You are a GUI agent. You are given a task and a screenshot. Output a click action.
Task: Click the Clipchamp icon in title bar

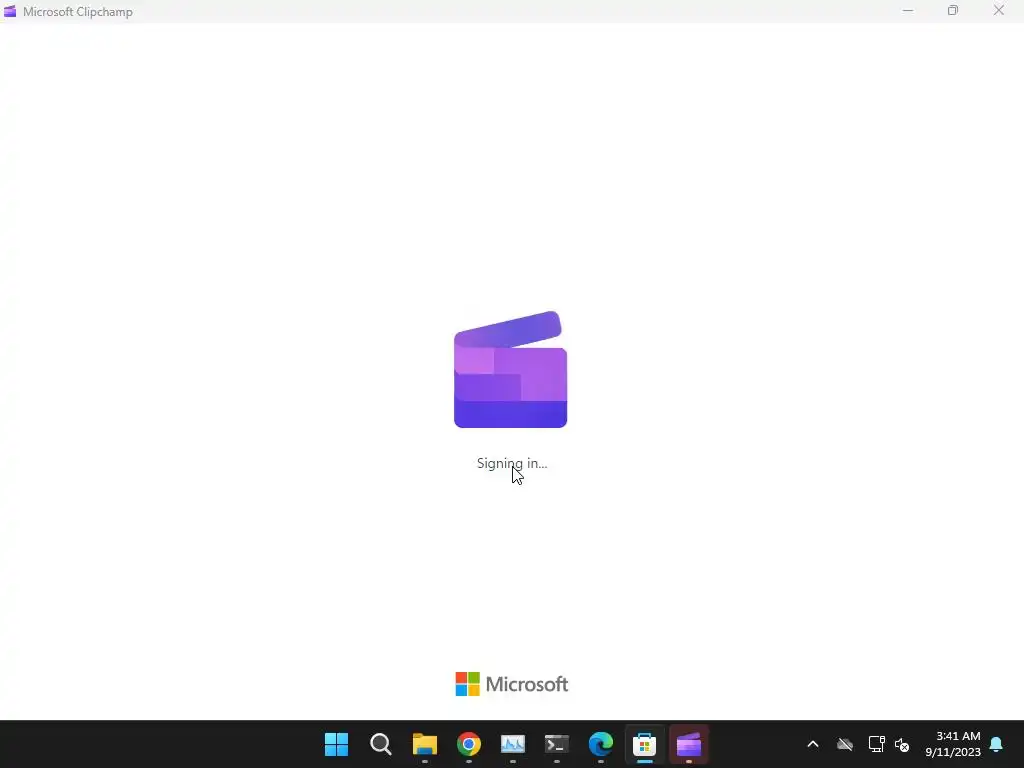[10, 11]
